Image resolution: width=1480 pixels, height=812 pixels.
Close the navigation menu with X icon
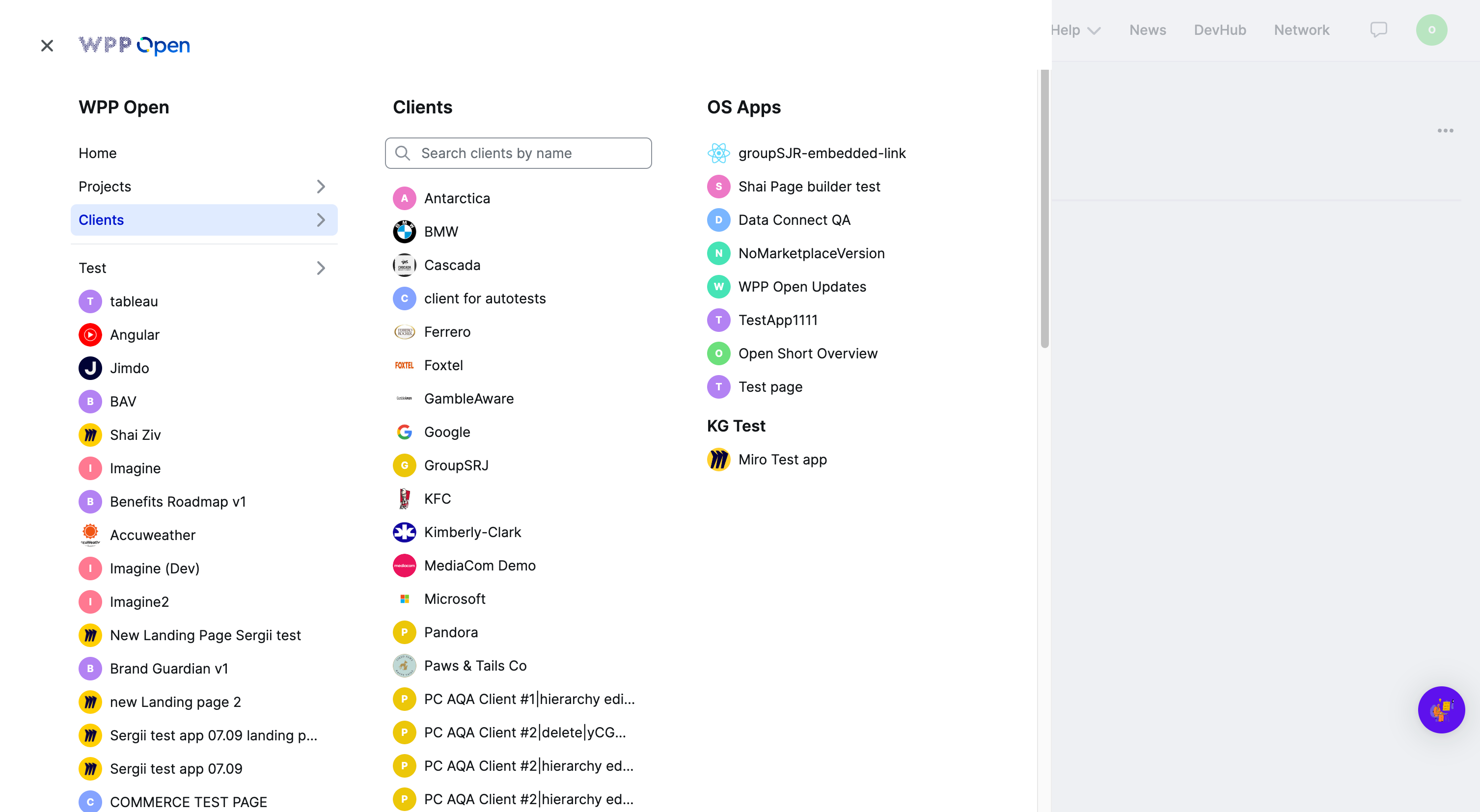[47, 45]
